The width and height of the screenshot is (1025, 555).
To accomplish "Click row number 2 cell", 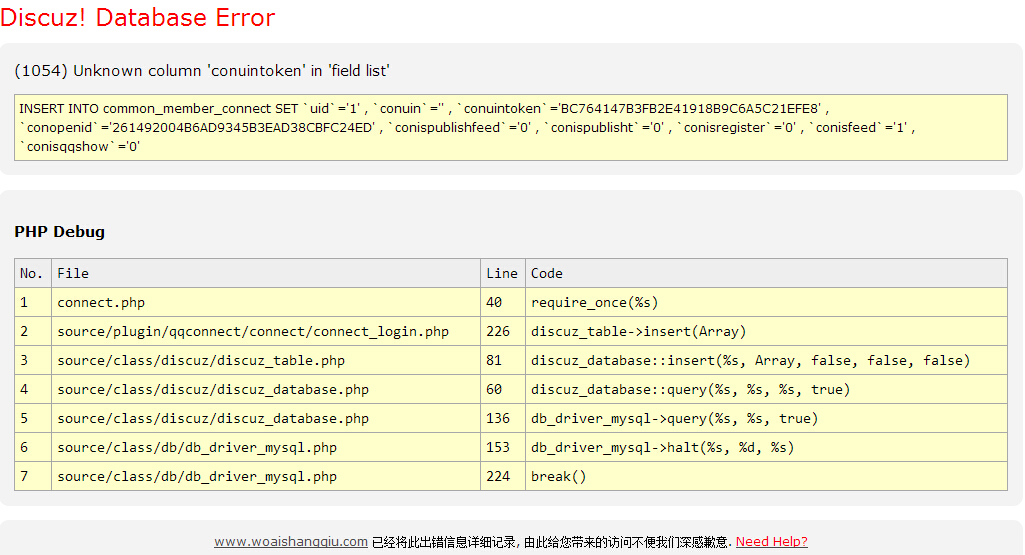I will (x=33, y=331).
